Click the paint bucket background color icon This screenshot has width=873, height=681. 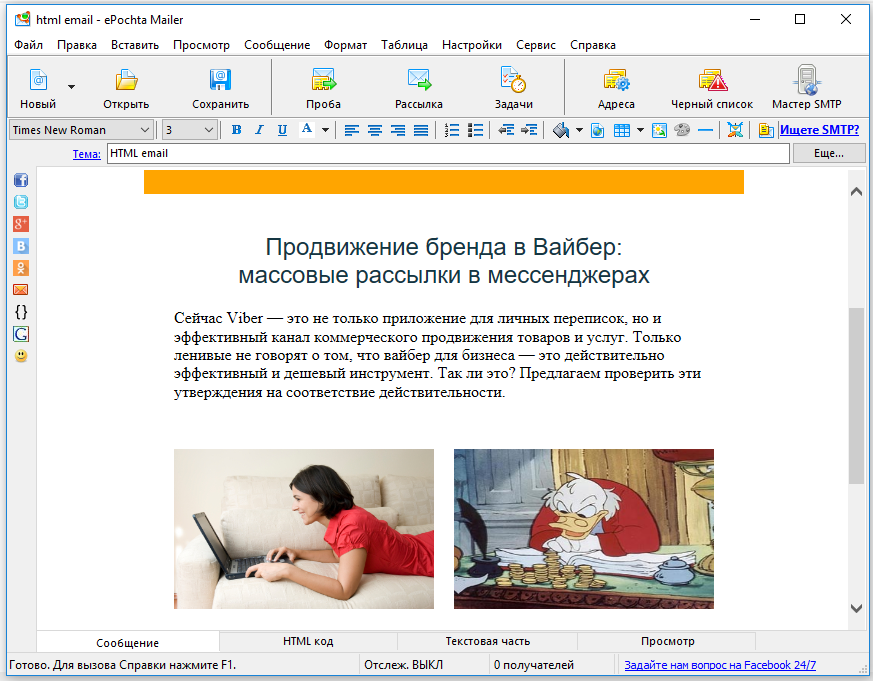561,130
